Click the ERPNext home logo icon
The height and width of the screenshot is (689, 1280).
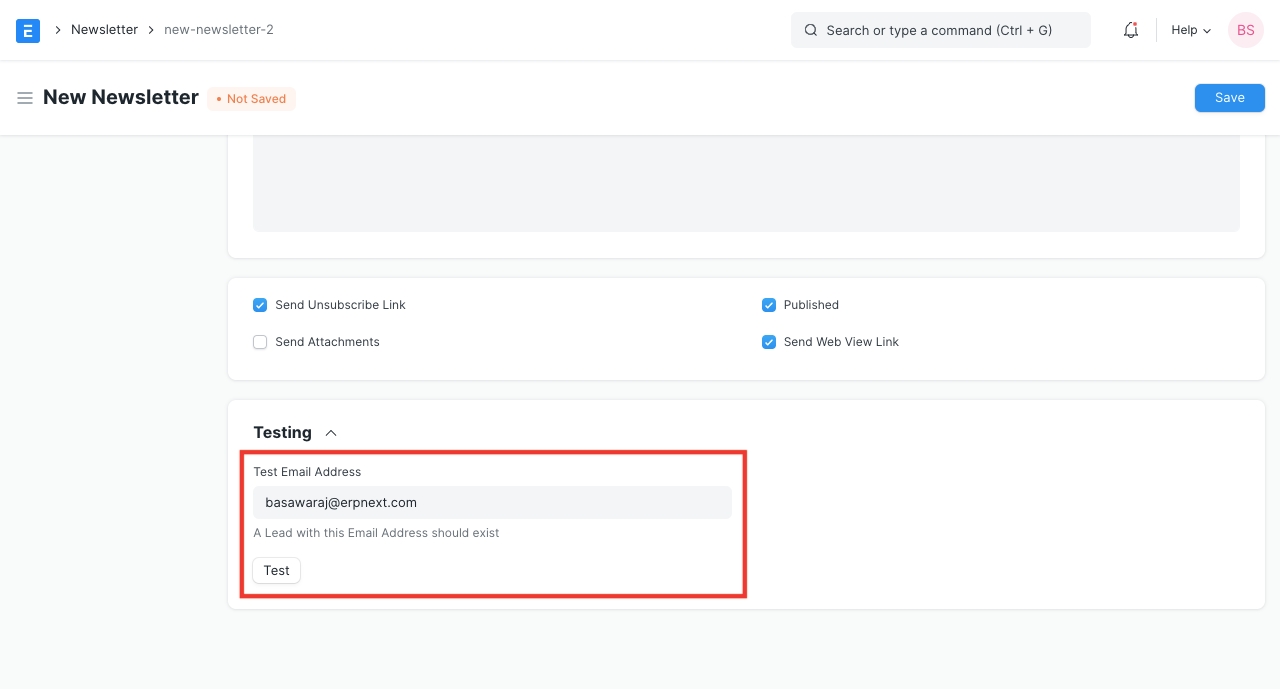pyautogui.click(x=28, y=30)
